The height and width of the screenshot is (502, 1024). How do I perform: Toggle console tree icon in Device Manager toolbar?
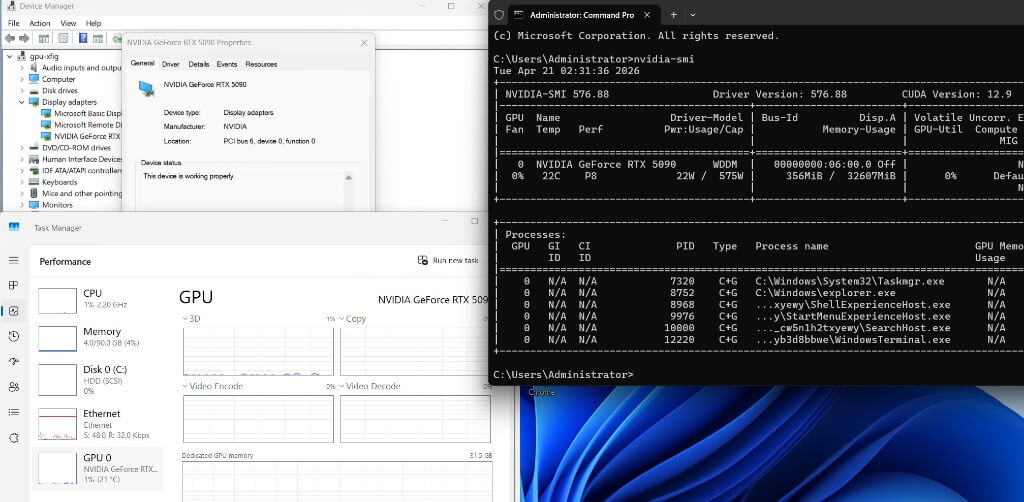44,39
